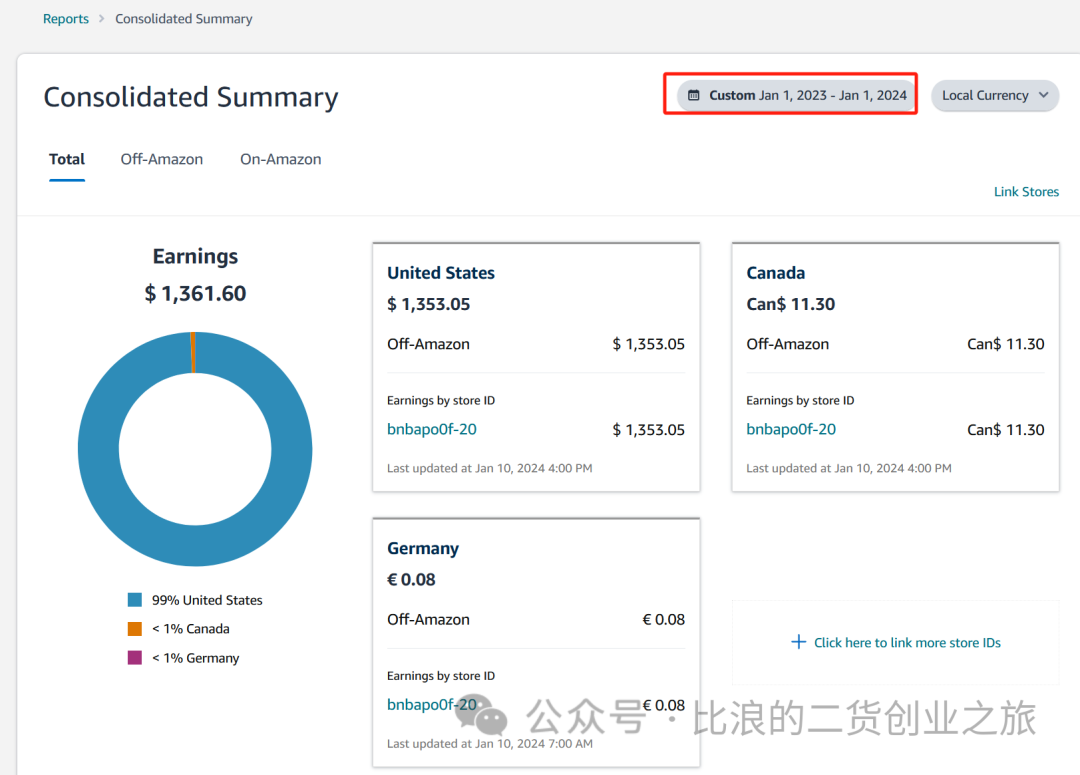
Task: Open the Custom date range picker
Action: pyautogui.click(x=797, y=95)
